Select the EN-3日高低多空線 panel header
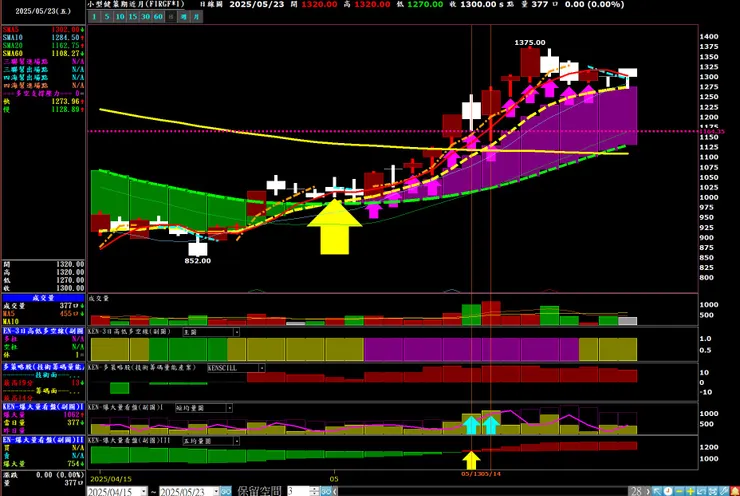 click(43, 331)
